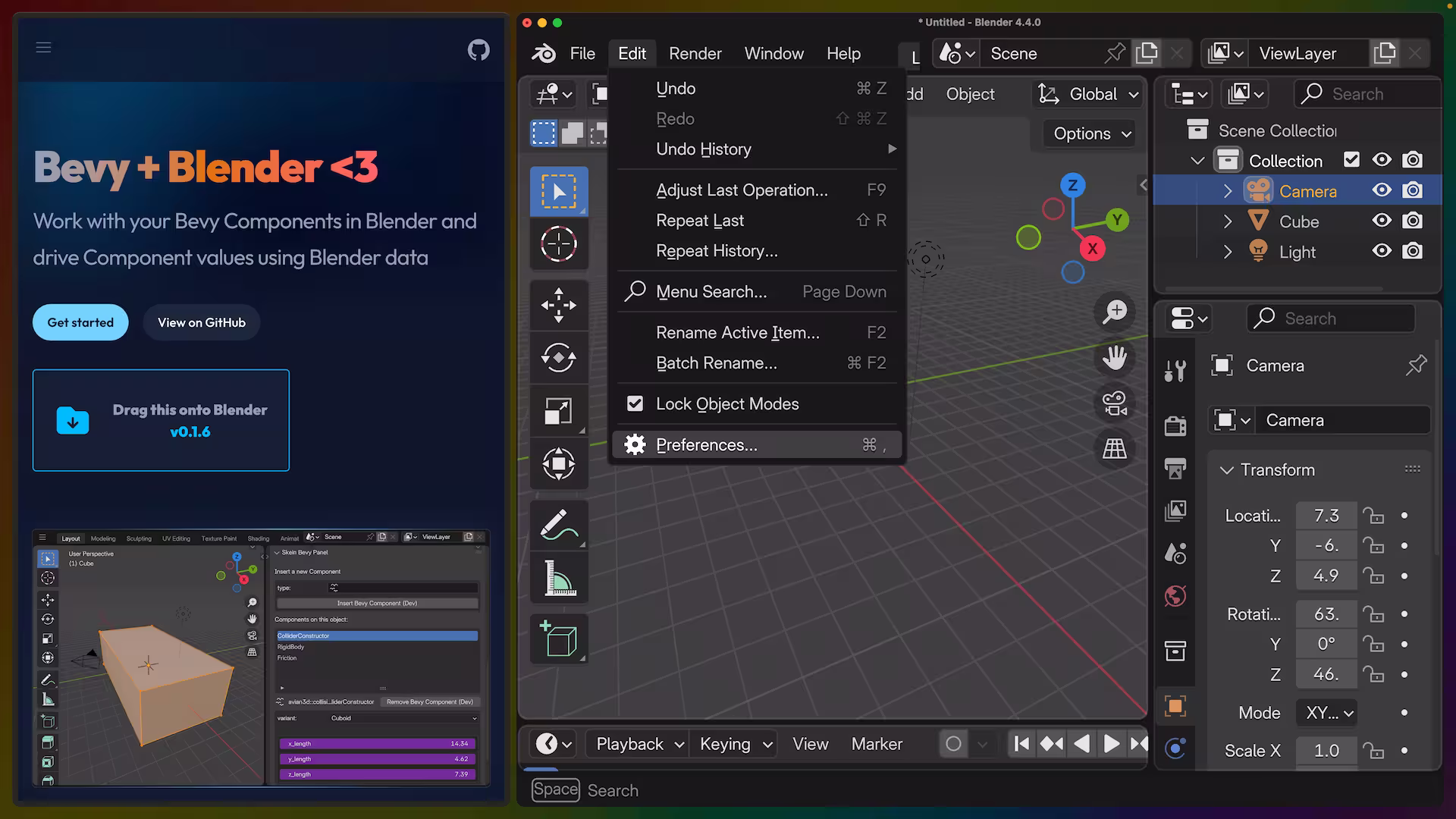Select the Scale tool

(559, 411)
